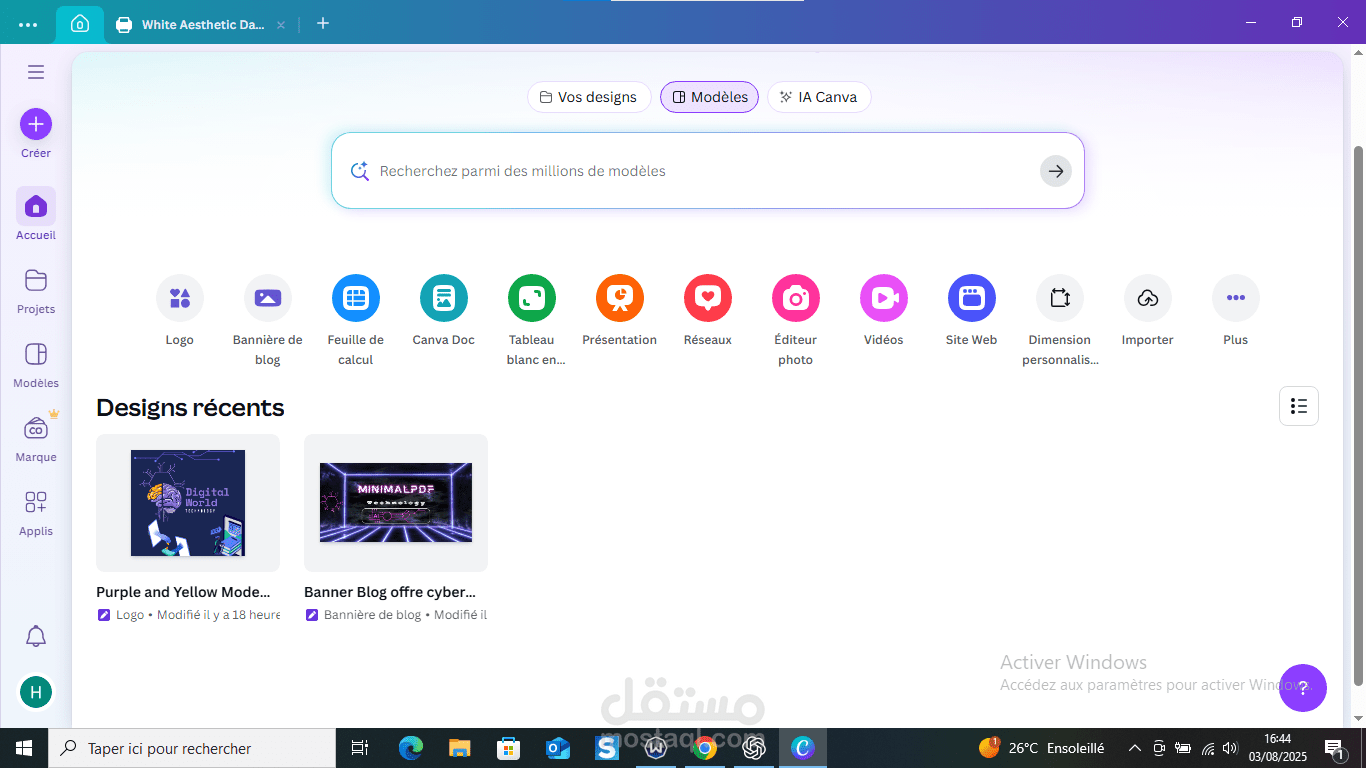Go to Accueil in the sidebar
The image size is (1366, 768).
36,214
